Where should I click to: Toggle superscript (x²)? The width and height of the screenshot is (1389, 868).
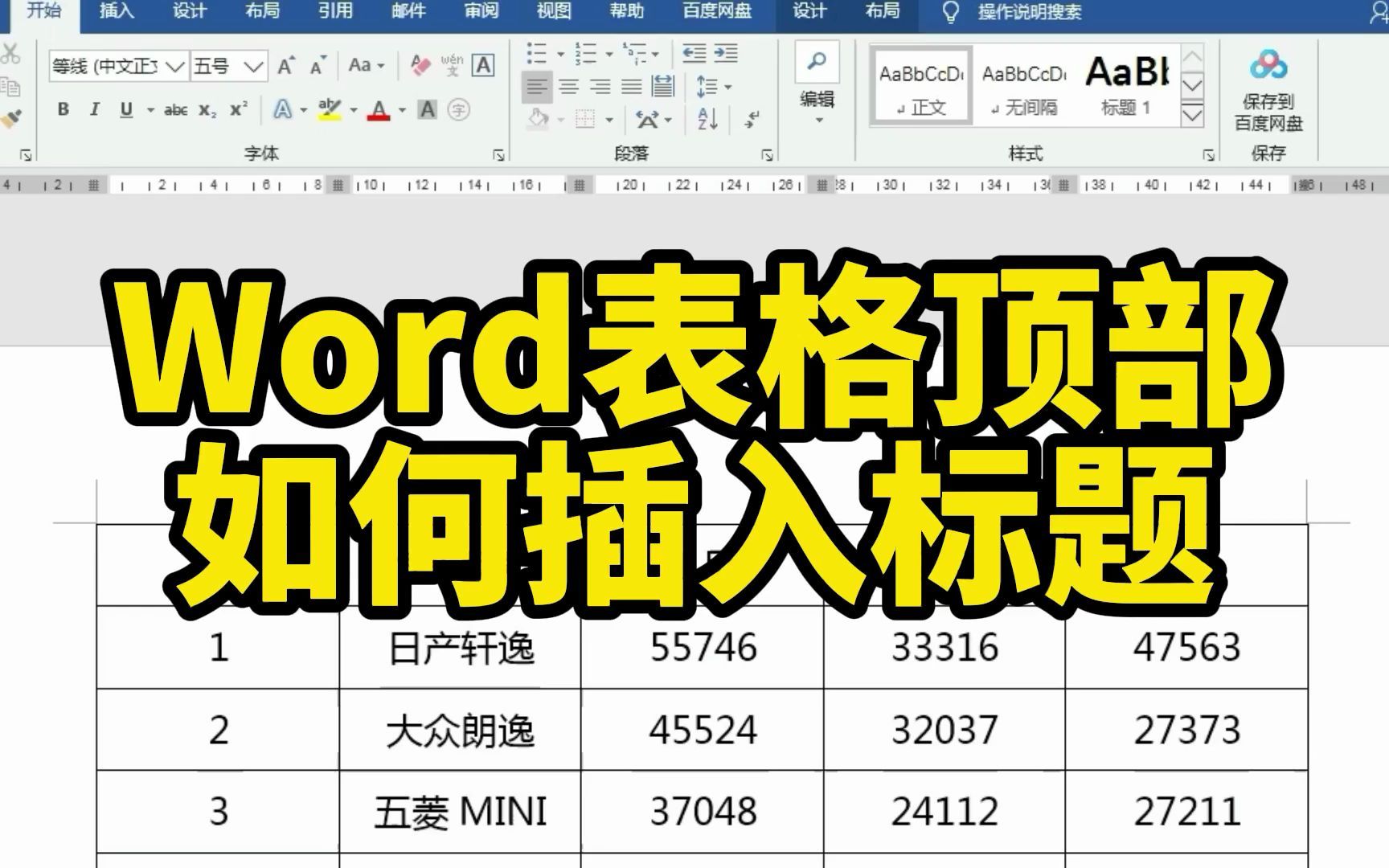(239, 109)
